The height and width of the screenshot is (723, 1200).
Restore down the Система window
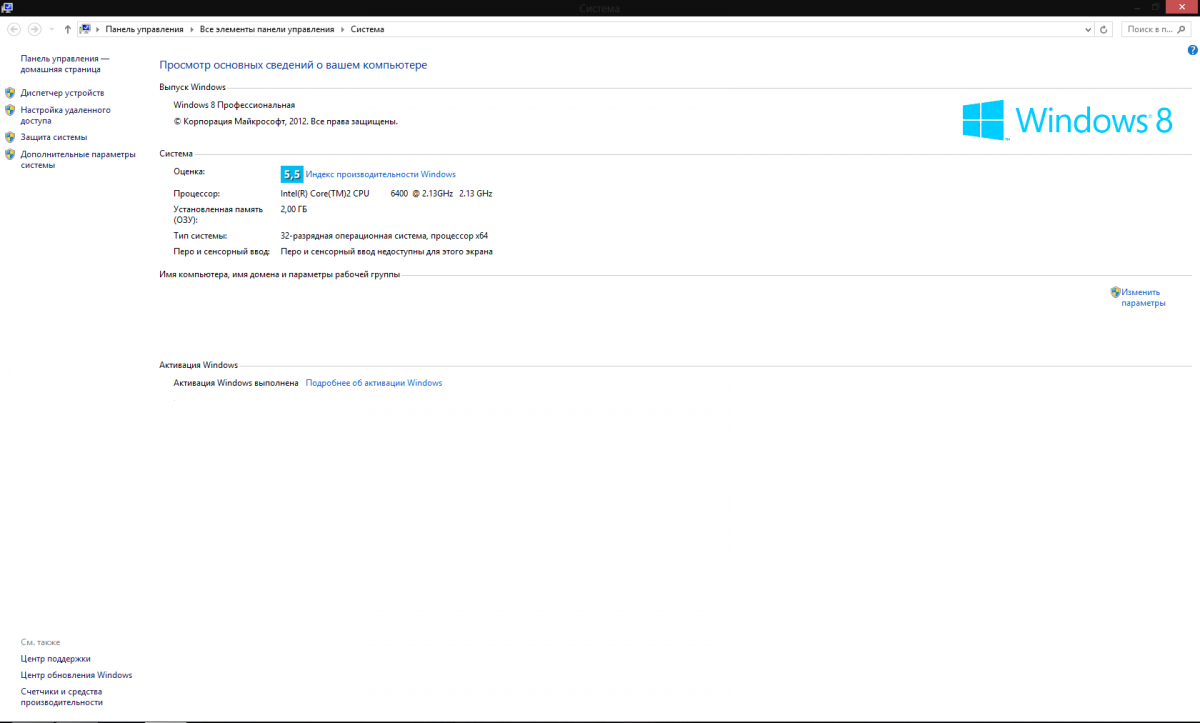tap(1155, 8)
